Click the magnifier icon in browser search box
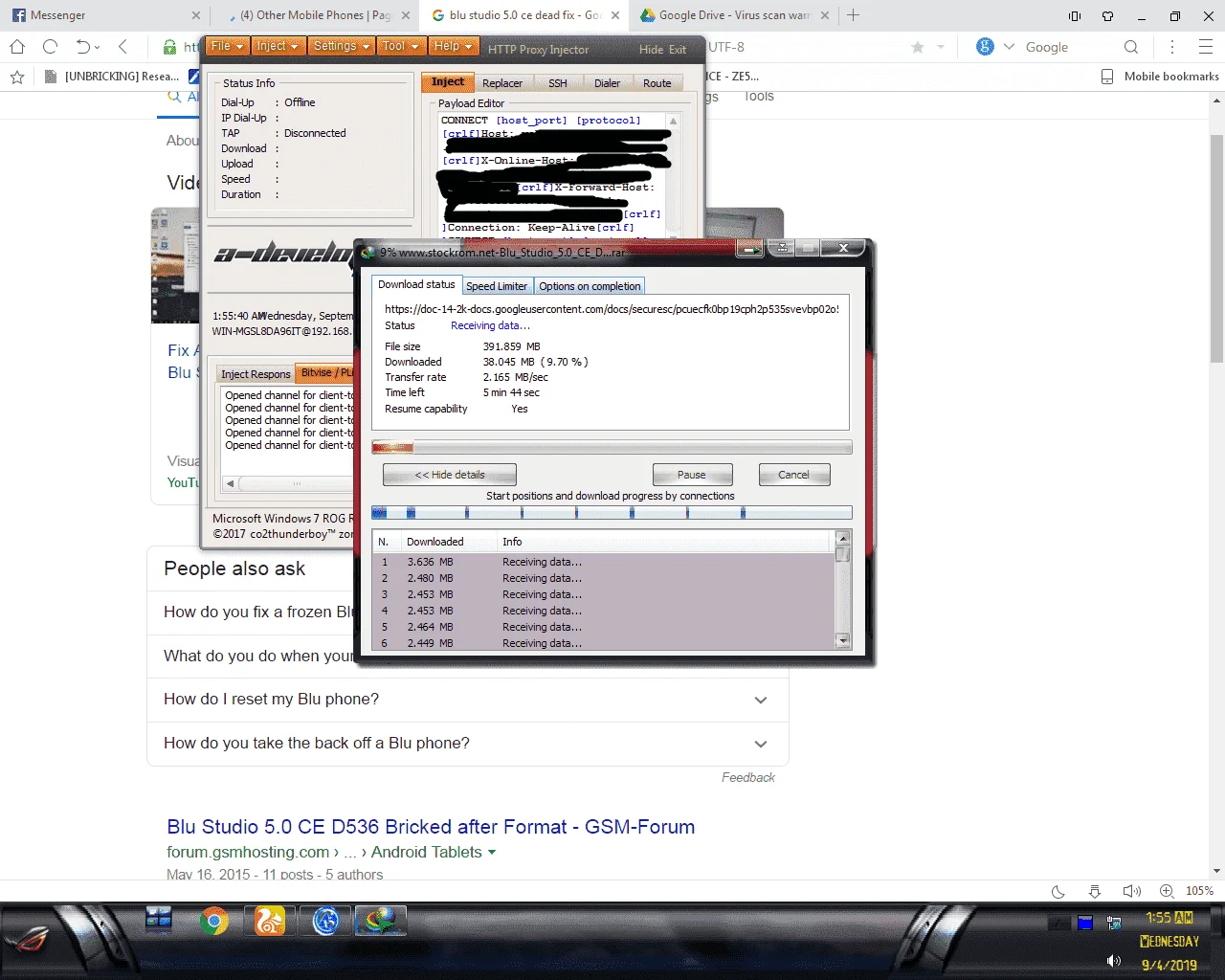Image resolution: width=1225 pixels, height=980 pixels. point(1131,47)
